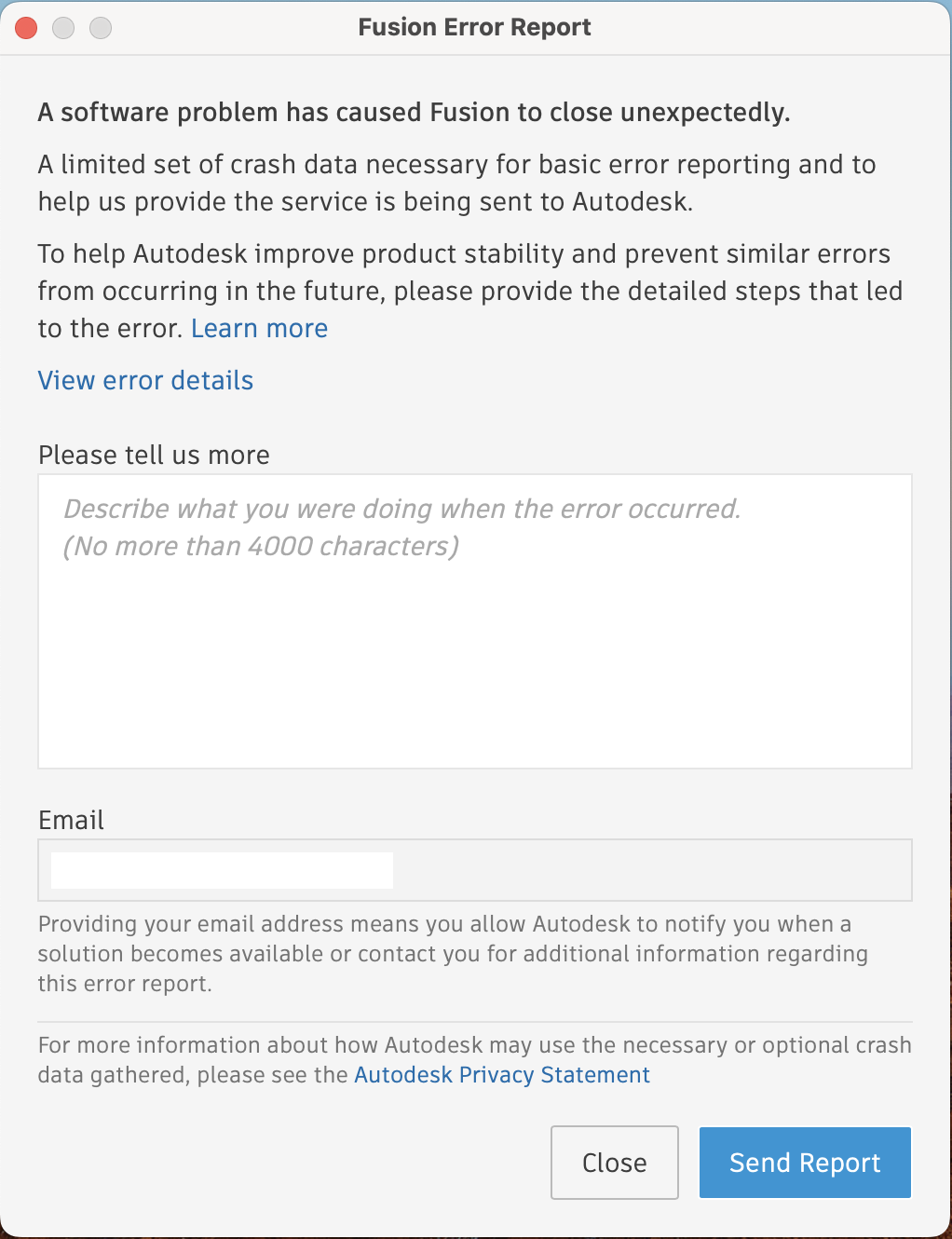Follow the Autodesk Privacy Statement hyperlink
This screenshot has width=952, height=1239.
tap(501, 1075)
